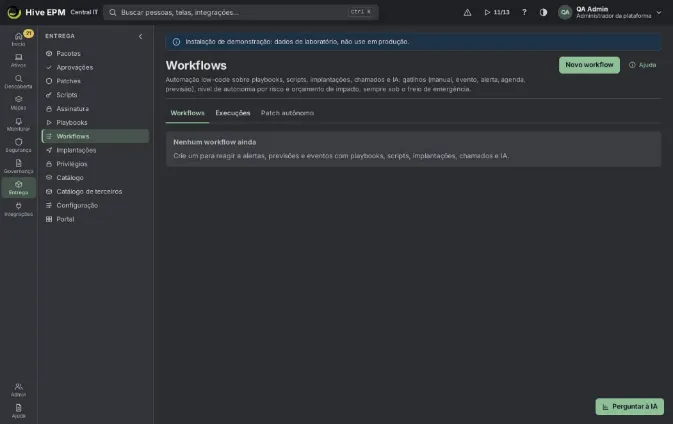
Task: Toggle the dark/light contrast theme icon
Action: [543, 12]
